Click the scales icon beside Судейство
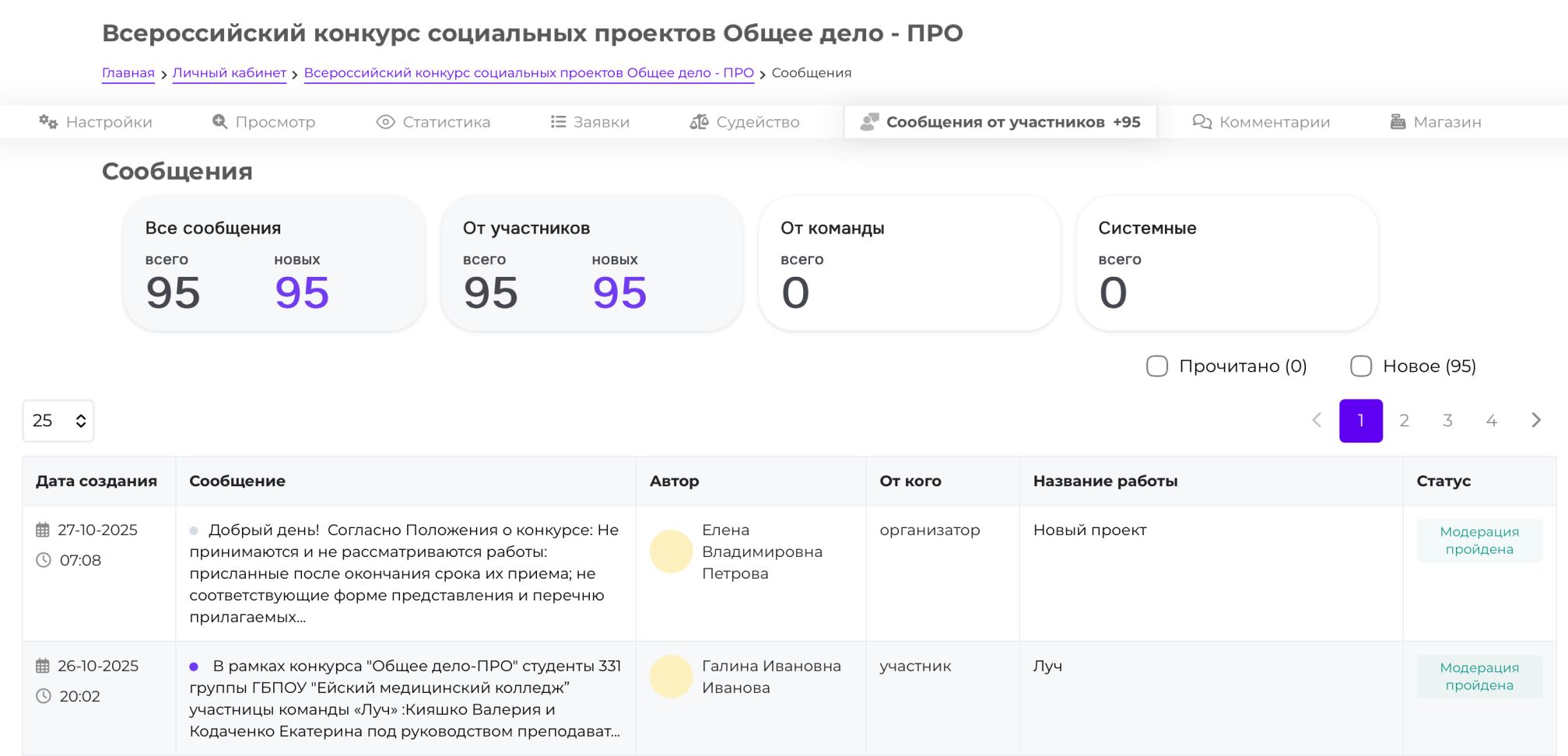 699,122
